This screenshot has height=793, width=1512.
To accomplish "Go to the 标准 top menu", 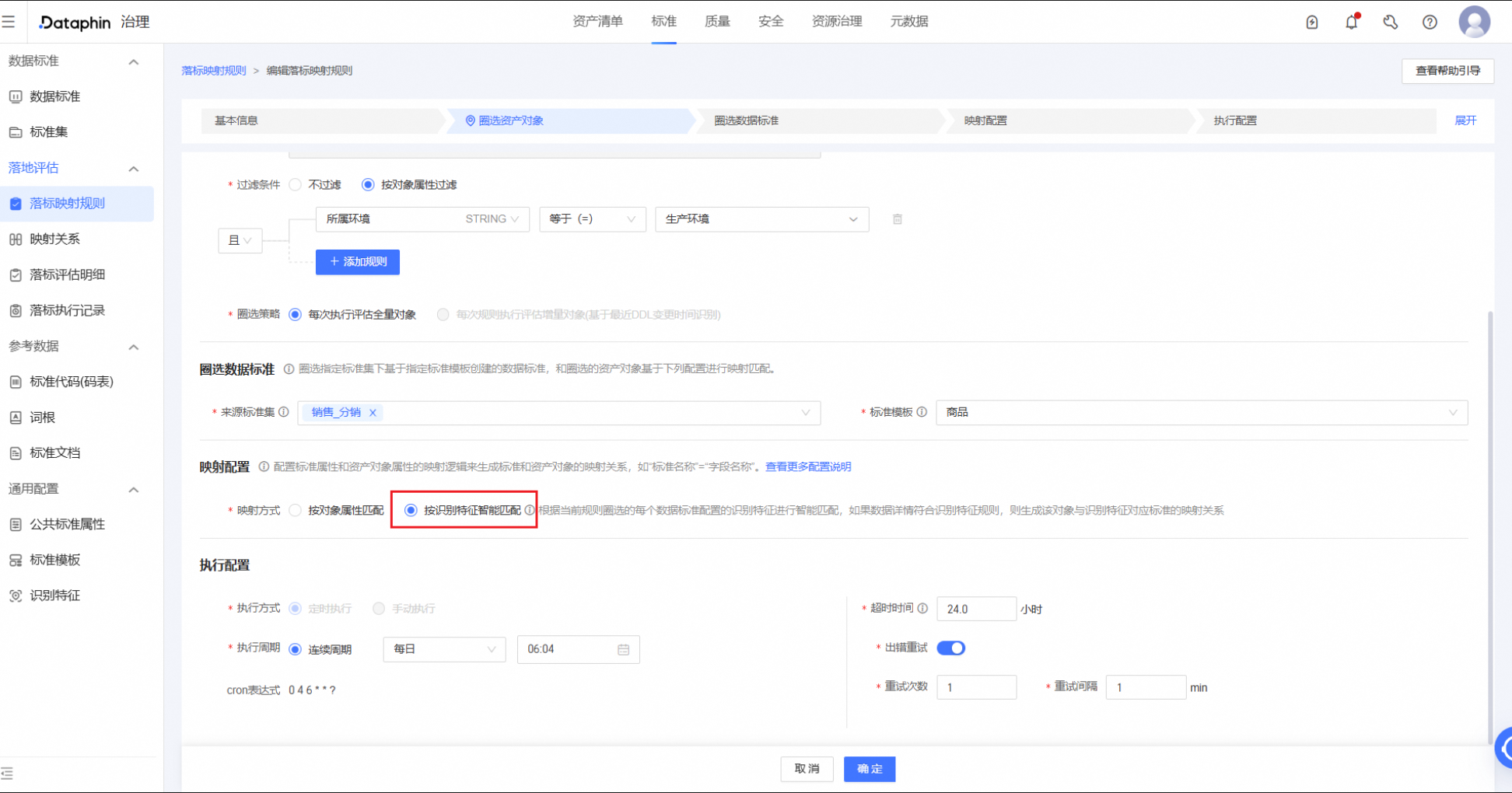I will click(x=663, y=22).
